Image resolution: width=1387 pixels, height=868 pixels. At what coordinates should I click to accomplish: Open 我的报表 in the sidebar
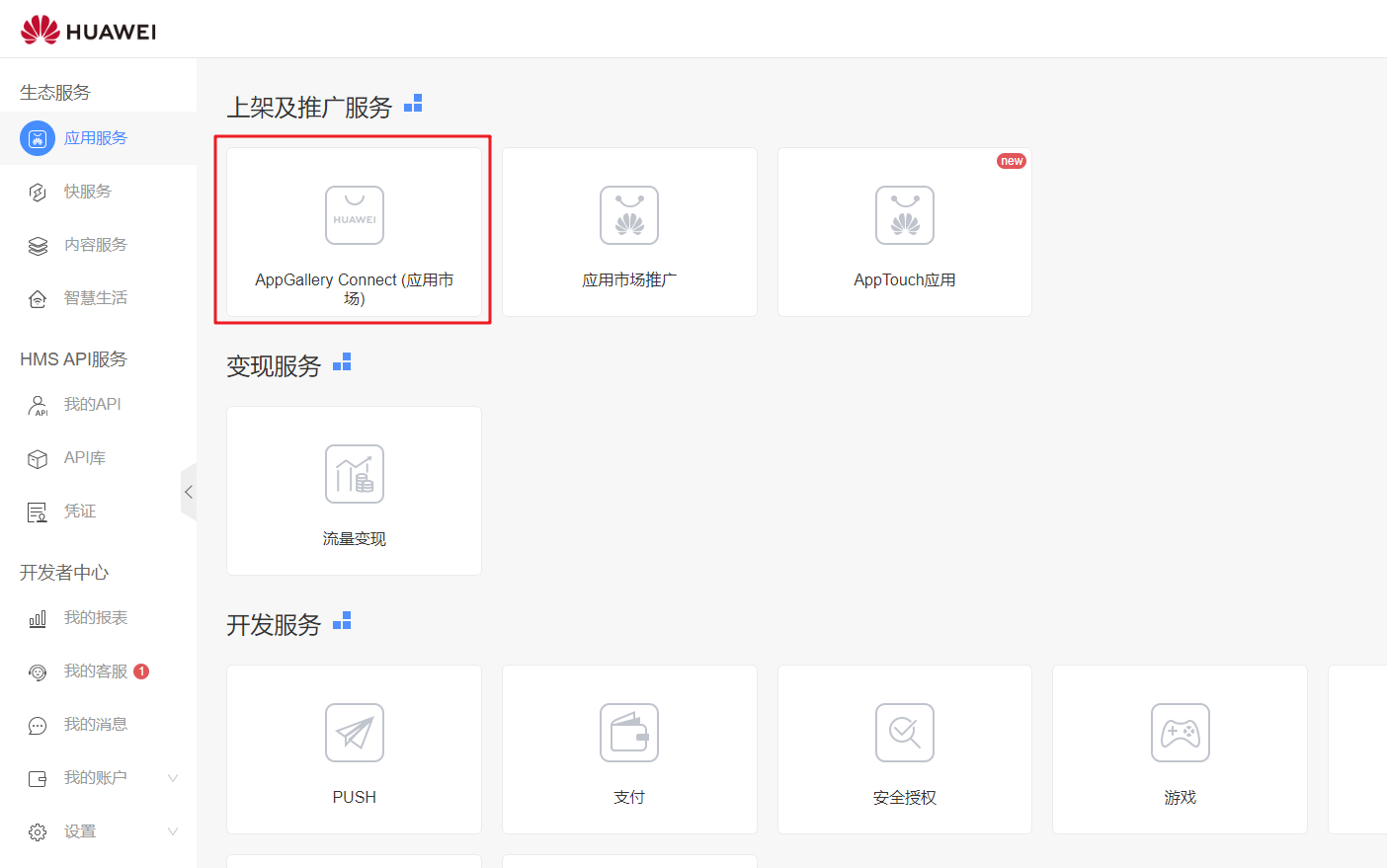coord(99,618)
